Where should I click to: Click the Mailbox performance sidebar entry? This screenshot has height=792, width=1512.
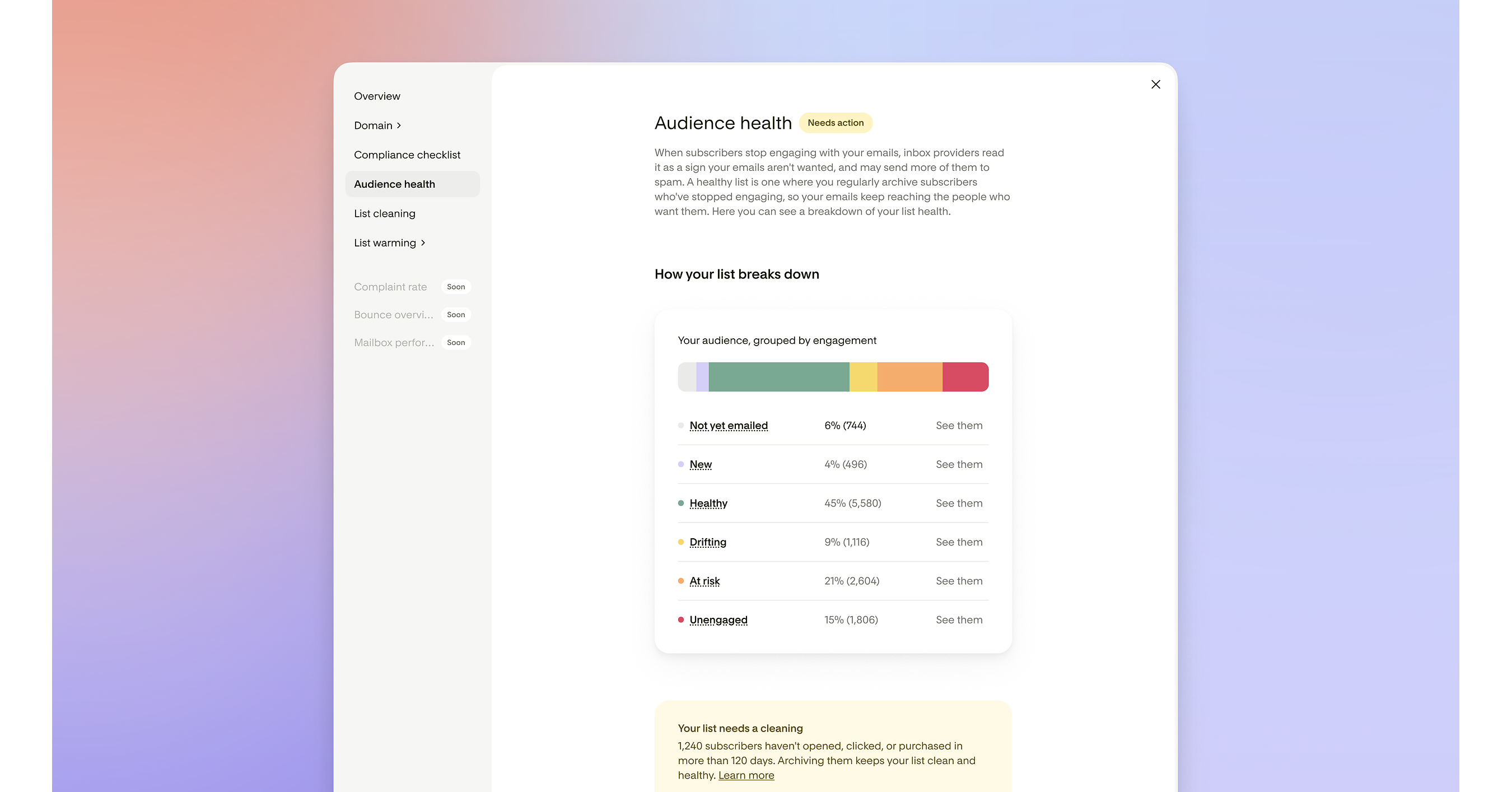tap(394, 343)
